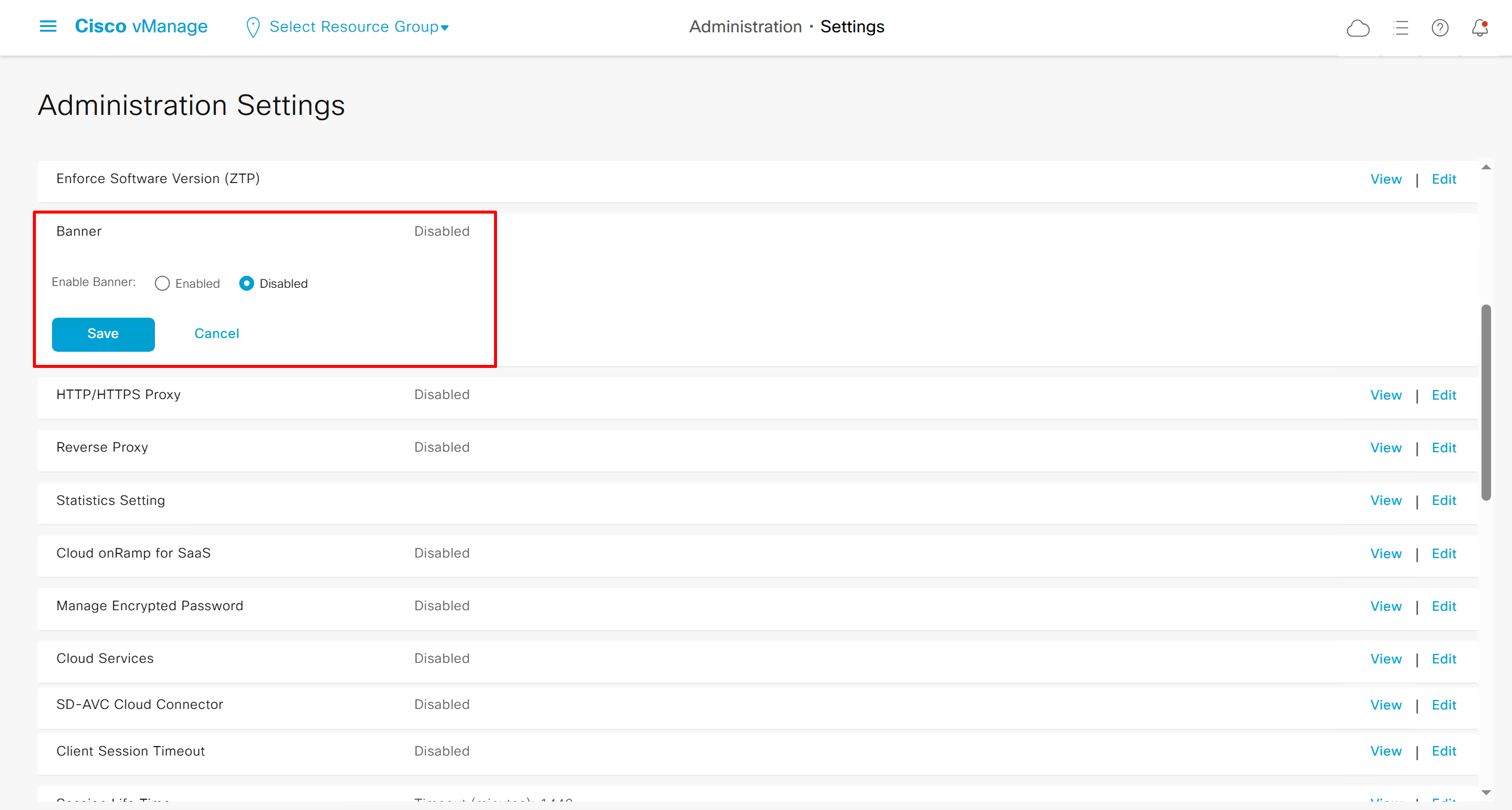Click the cloud icon in header
The height and width of the screenshot is (810, 1512).
[1358, 28]
